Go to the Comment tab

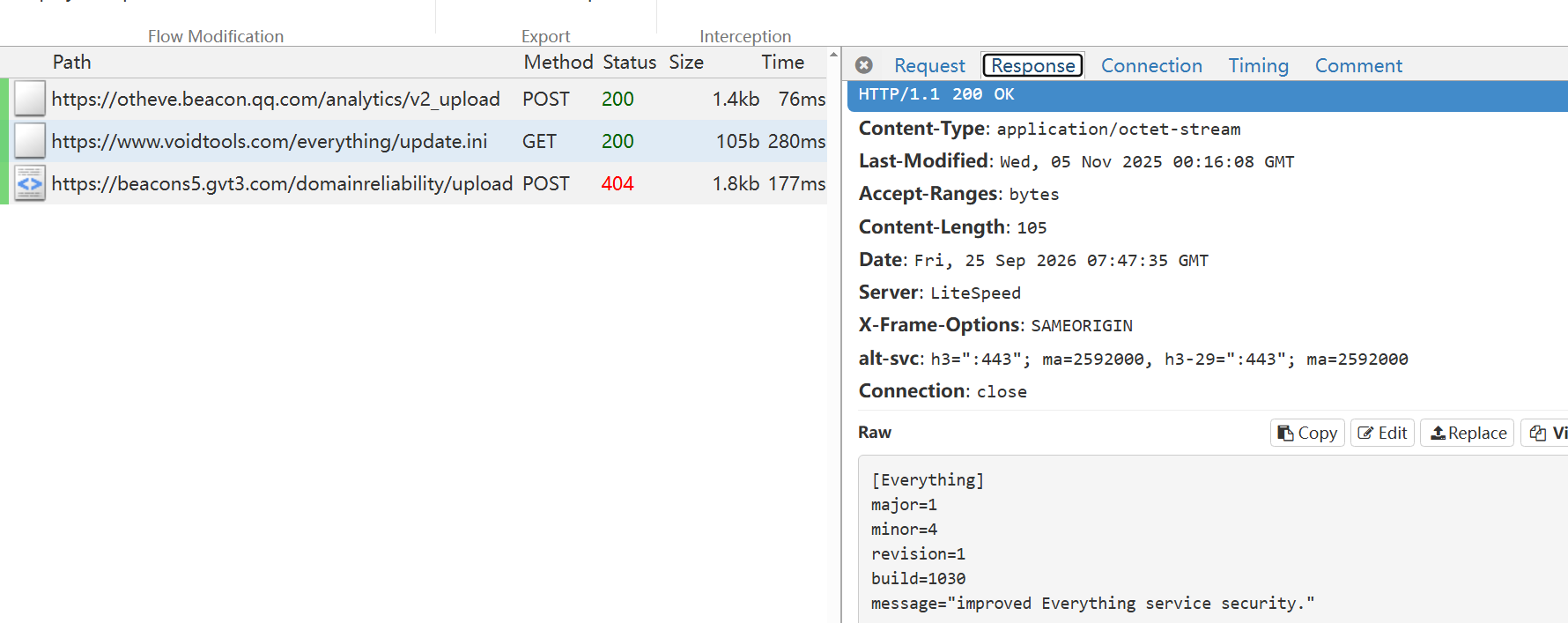(1358, 65)
